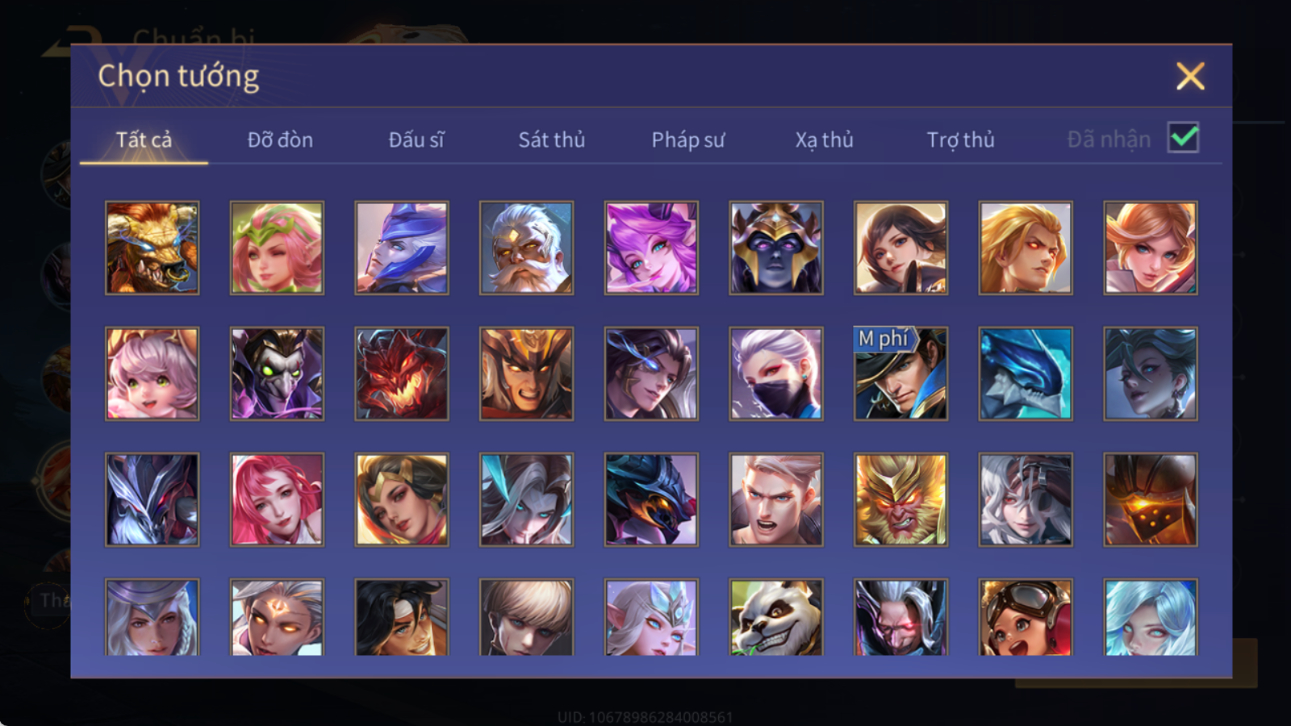This screenshot has width=1291, height=726.
Task: Filter by Xạ thủ tab
Action: point(824,140)
